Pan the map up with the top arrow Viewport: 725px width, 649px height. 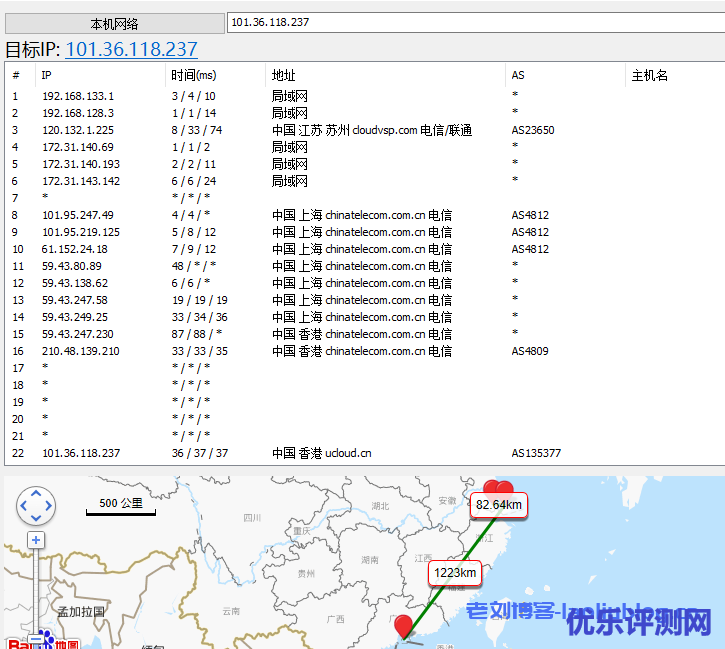click(36, 494)
